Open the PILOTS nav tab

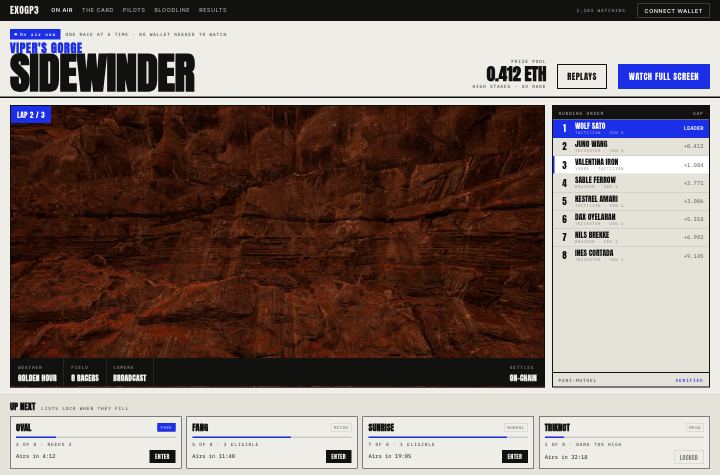(134, 10)
